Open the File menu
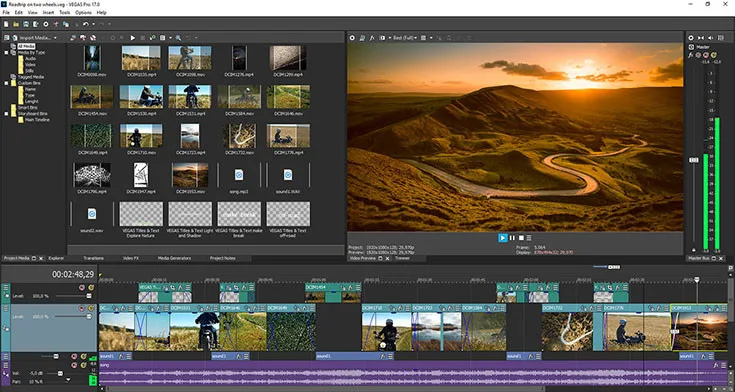The width and height of the screenshot is (735, 392). click(x=6, y=12)
